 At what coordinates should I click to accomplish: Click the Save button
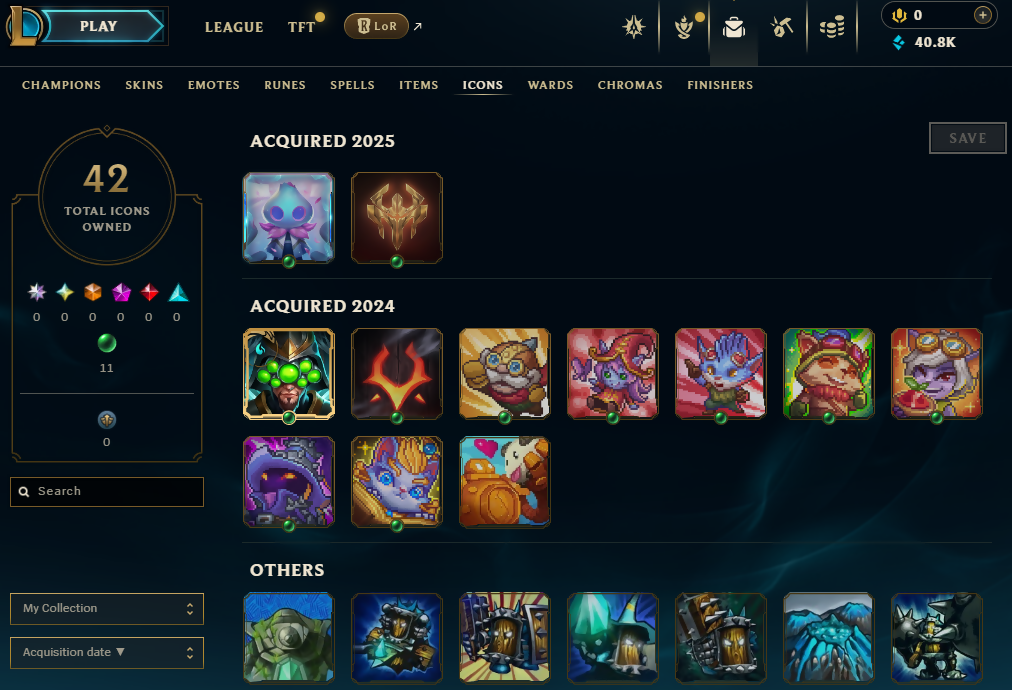[967, 138]
